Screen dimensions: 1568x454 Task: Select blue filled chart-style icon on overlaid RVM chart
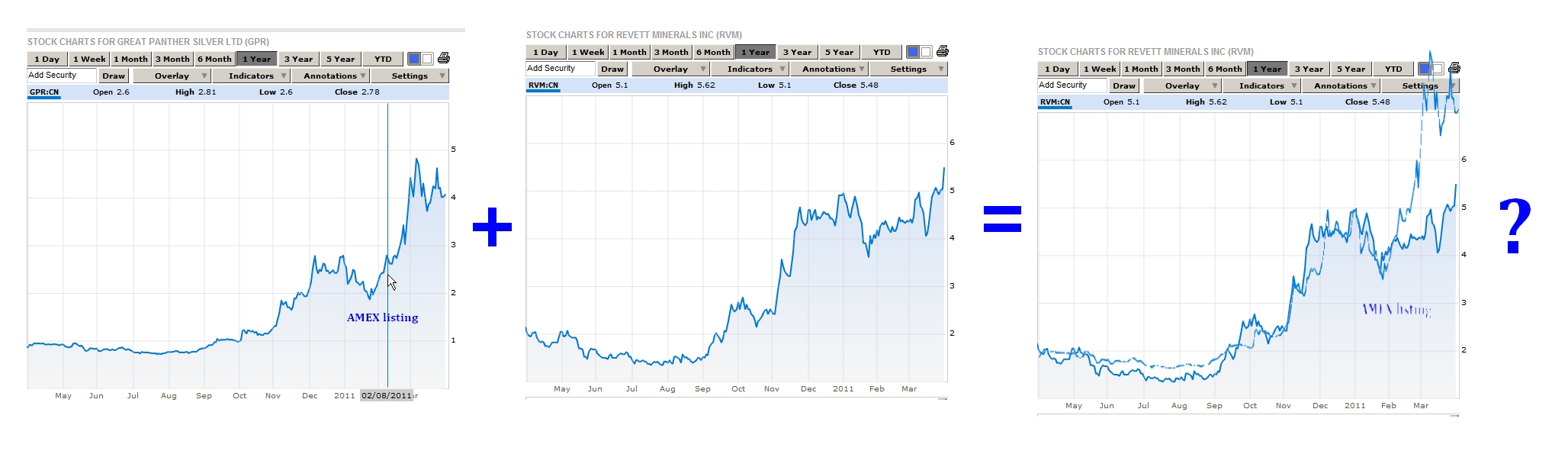1425,69
